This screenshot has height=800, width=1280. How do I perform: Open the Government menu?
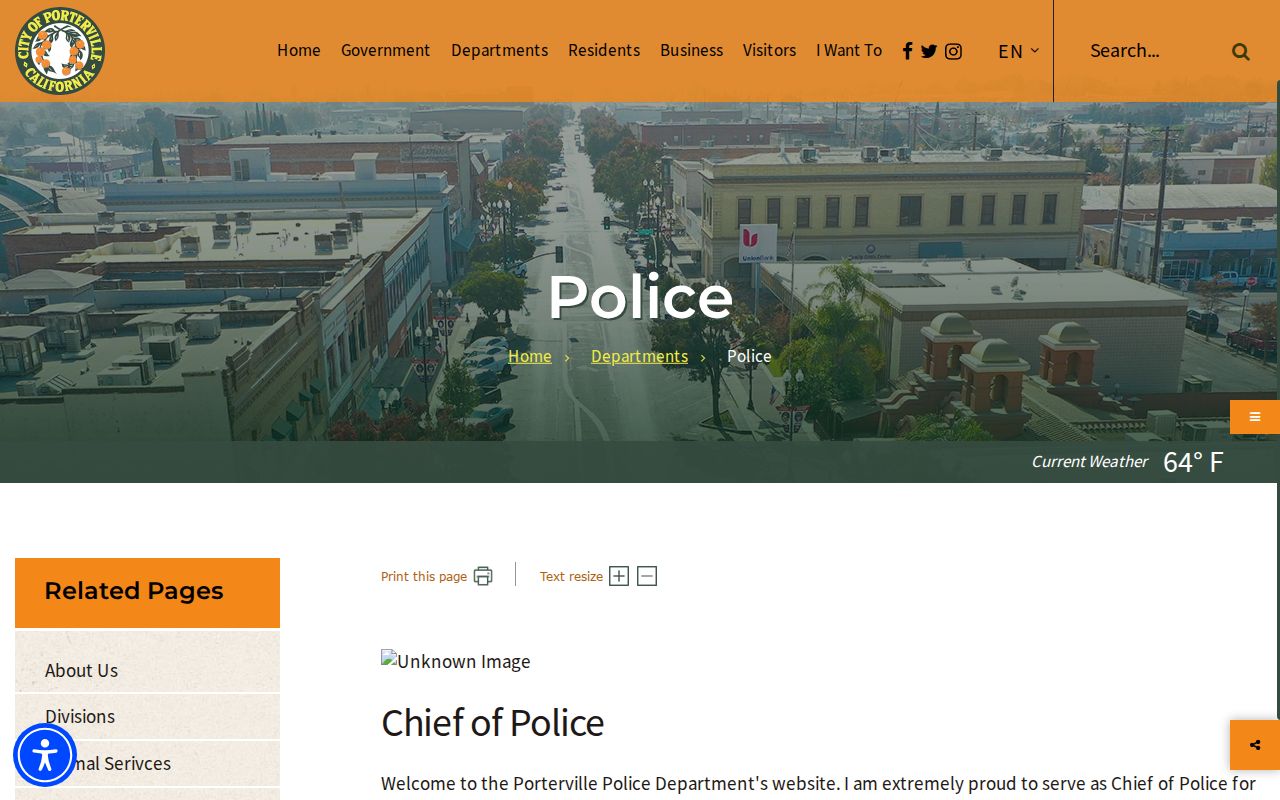pos(385,50)
